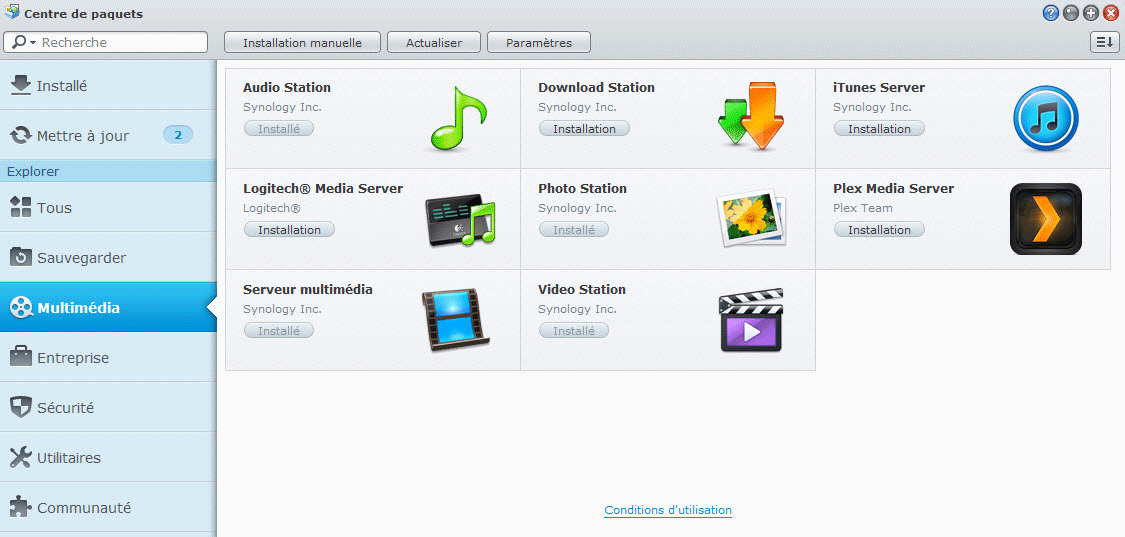The height and width of the screenshot is (537, 1125).
Task: Open the Logitech® Media Server title
Action: 323,188
